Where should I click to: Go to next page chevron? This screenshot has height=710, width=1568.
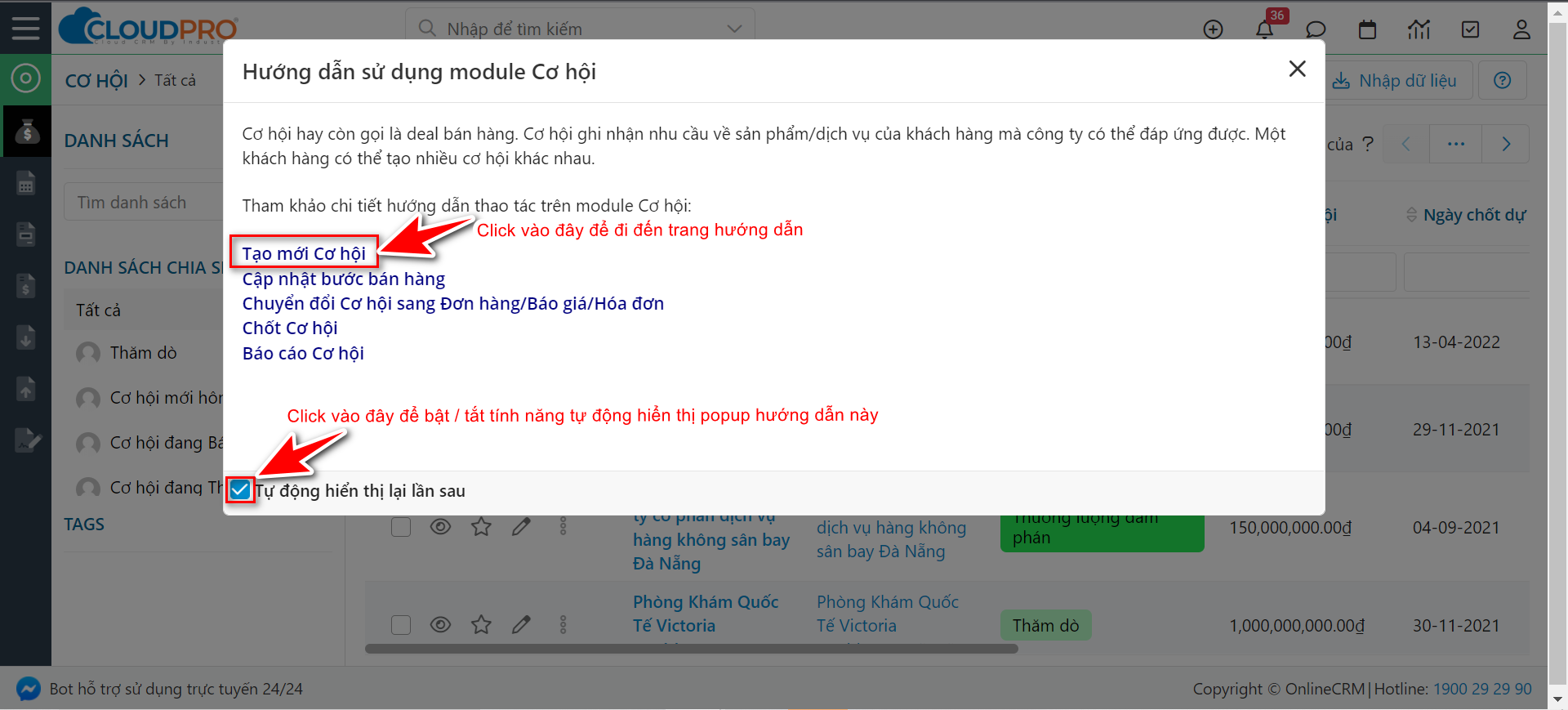pos(1506,144)
